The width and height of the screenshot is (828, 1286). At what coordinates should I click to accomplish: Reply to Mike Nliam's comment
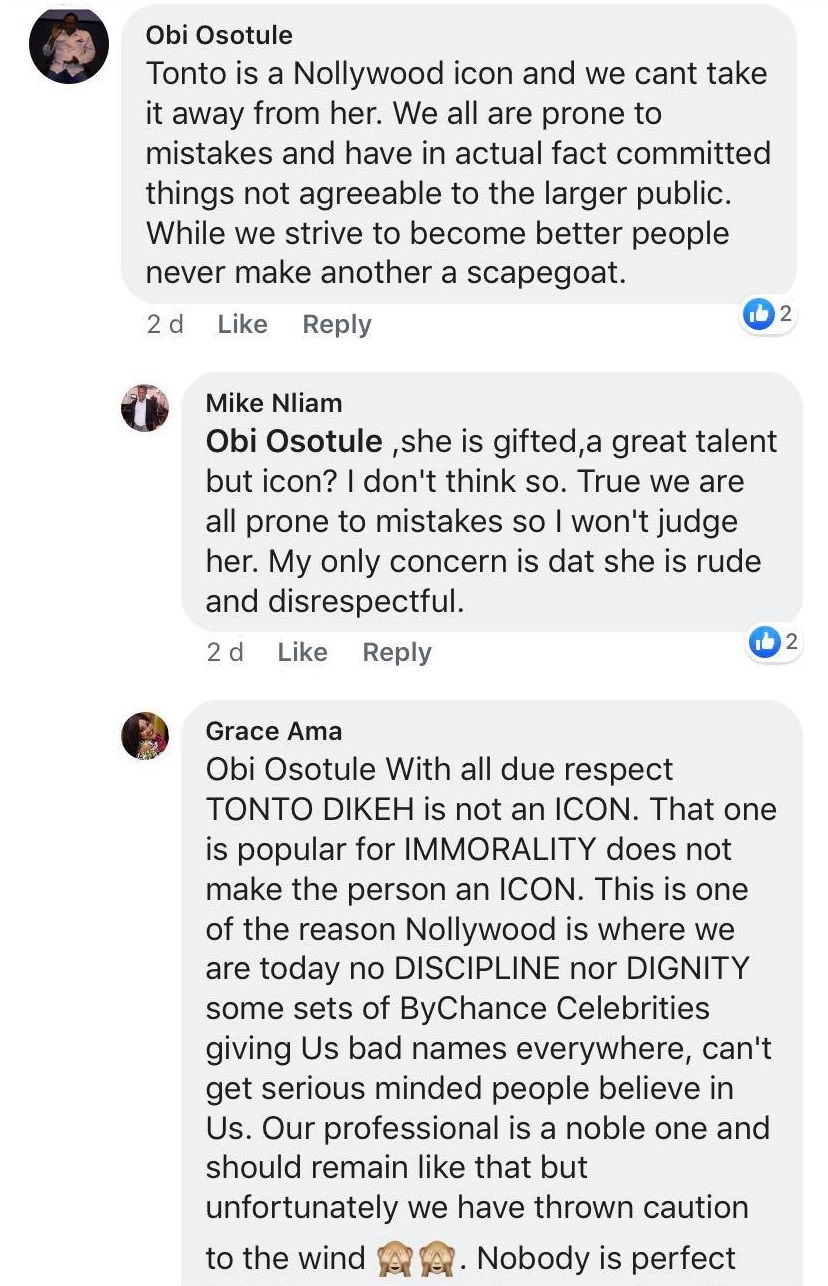click(x=397, y=652)
